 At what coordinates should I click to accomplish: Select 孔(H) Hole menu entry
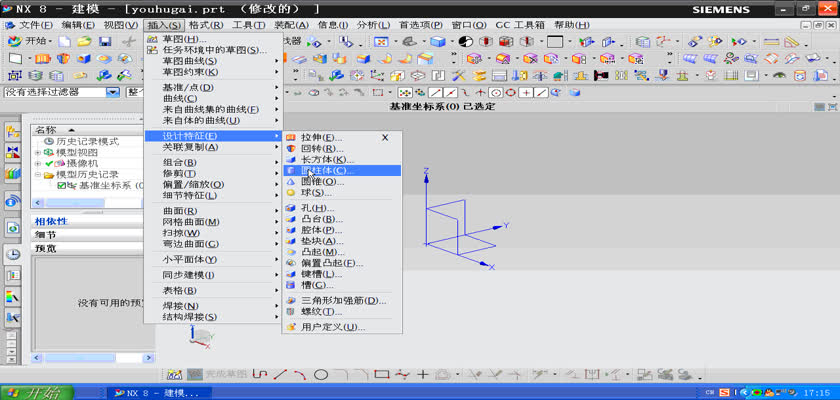click(x=342, y=208)
